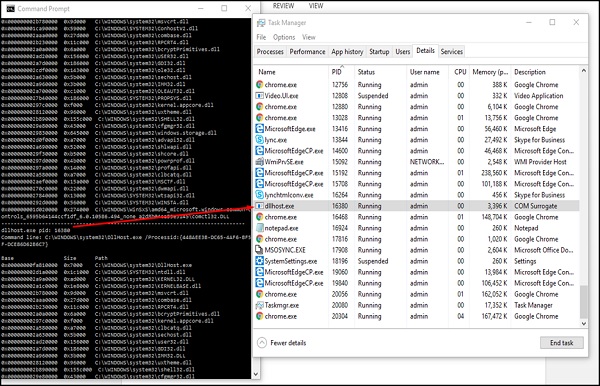The image size is (600, 386).
Task: Select the MSOSYNC.EXE file icon
Action: (x=259, y=250)
